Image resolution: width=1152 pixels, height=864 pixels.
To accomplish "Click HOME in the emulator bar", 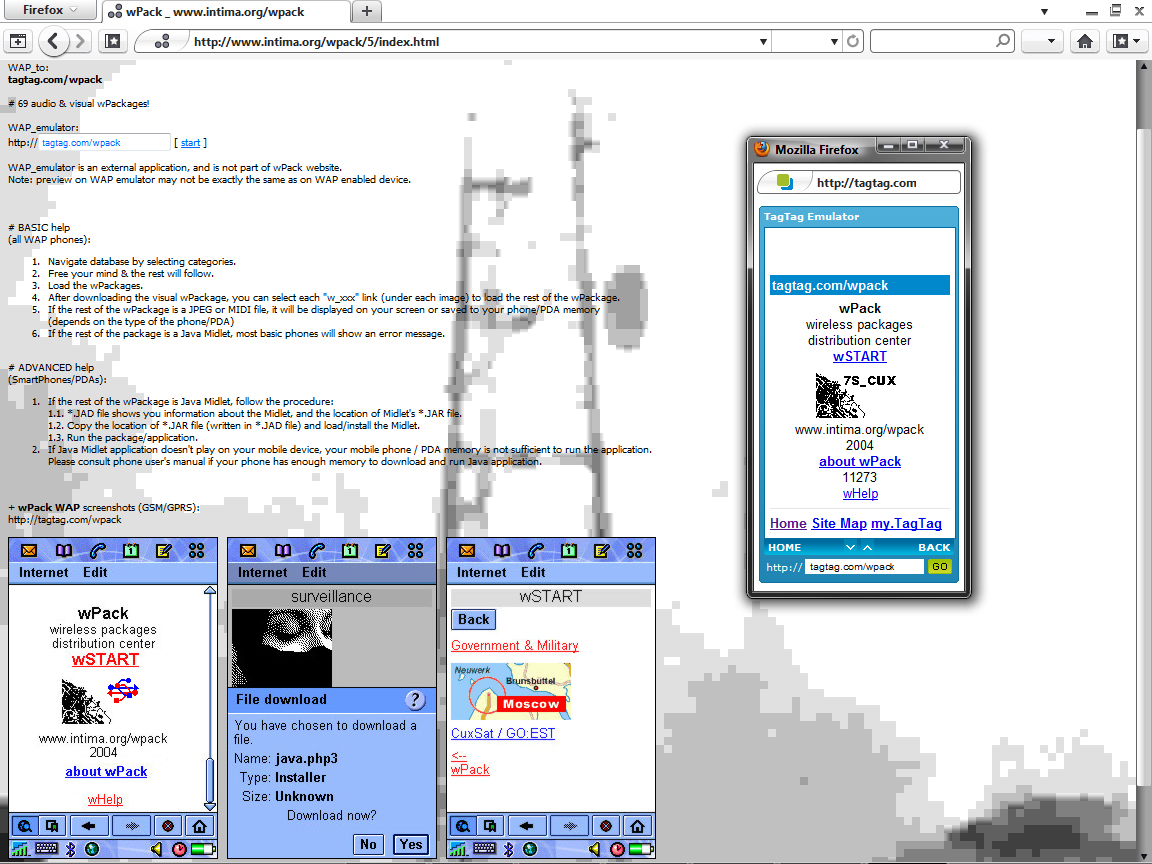I will click(x=784, y=547).
